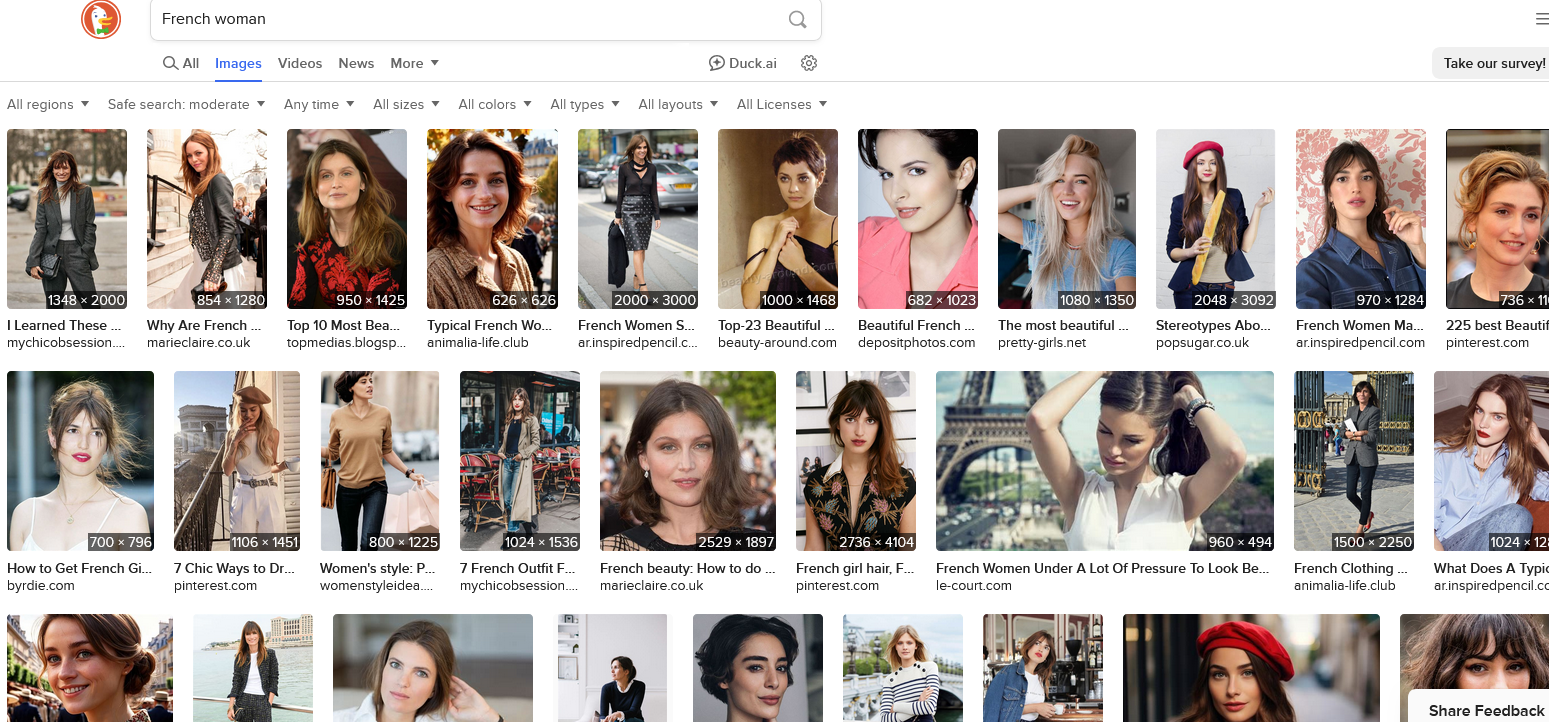Open the 'Top 10 Most Bea...' title link
1549x722 pixels.
[x=344, y=325]
